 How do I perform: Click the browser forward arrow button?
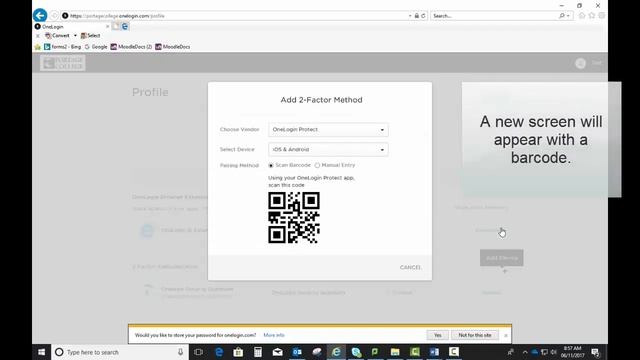[54, 16]
